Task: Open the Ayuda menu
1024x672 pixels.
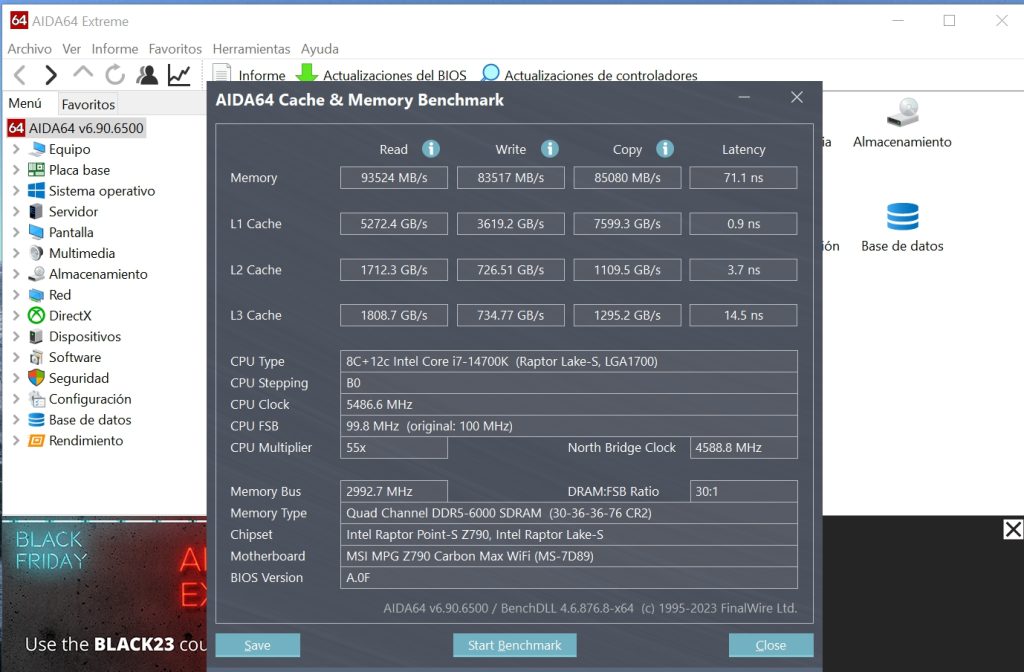Action: point(319,49)
